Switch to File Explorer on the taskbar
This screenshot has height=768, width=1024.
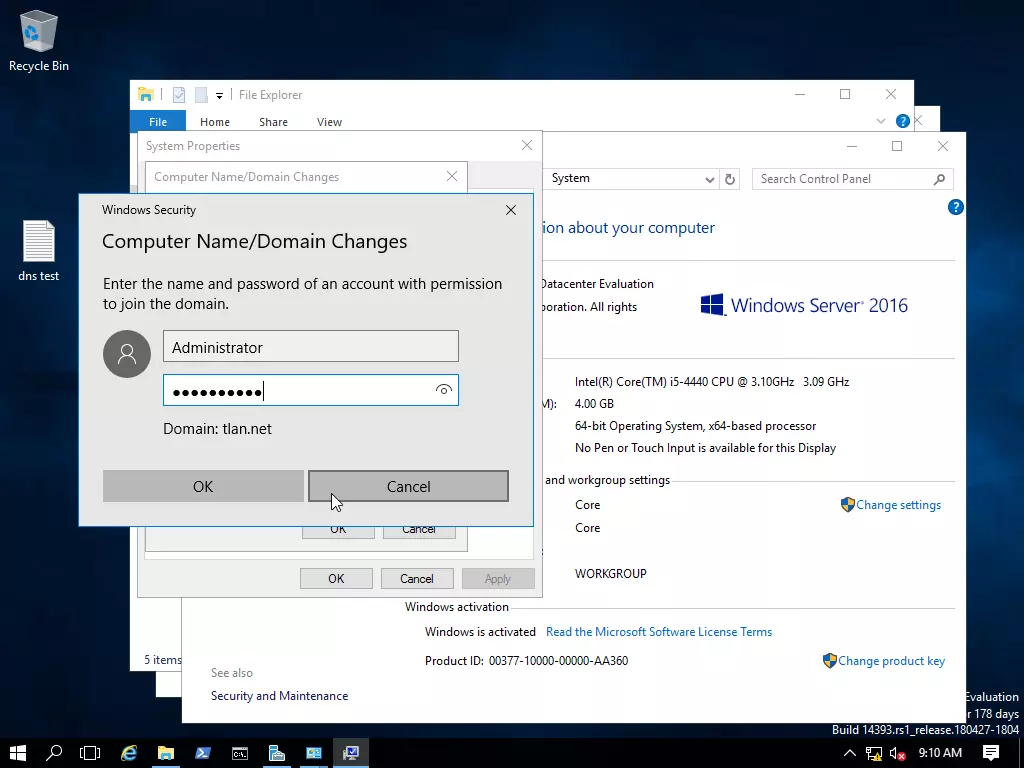166,753
